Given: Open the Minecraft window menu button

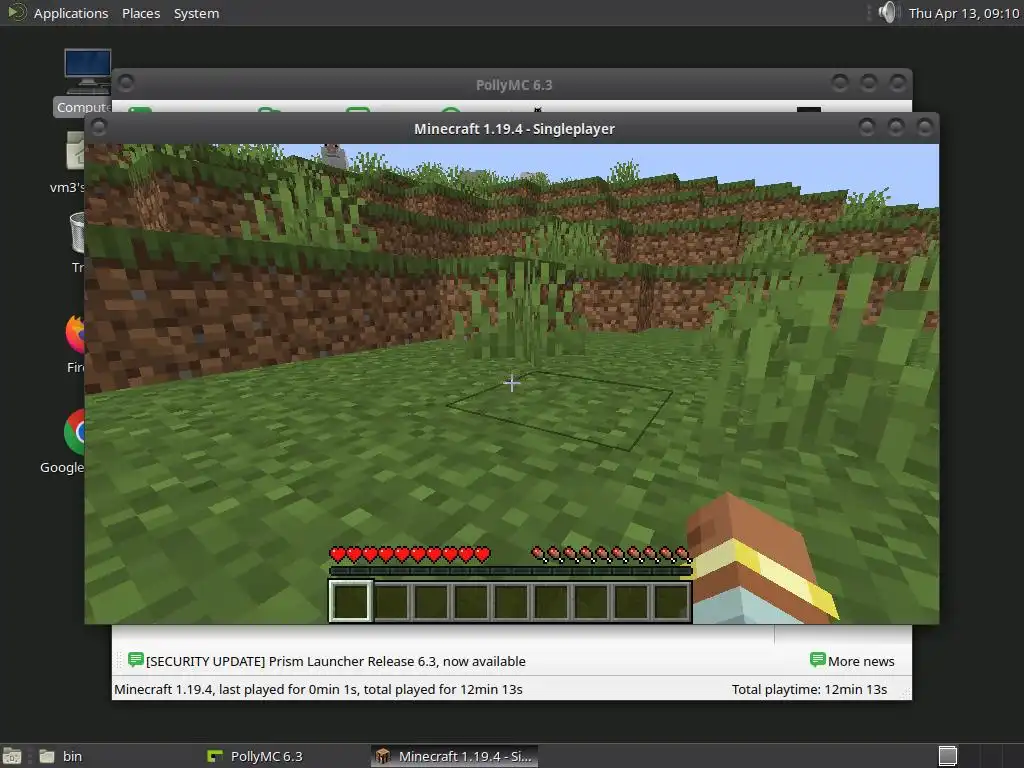Looking at the screenshot, I should (99, 128).
